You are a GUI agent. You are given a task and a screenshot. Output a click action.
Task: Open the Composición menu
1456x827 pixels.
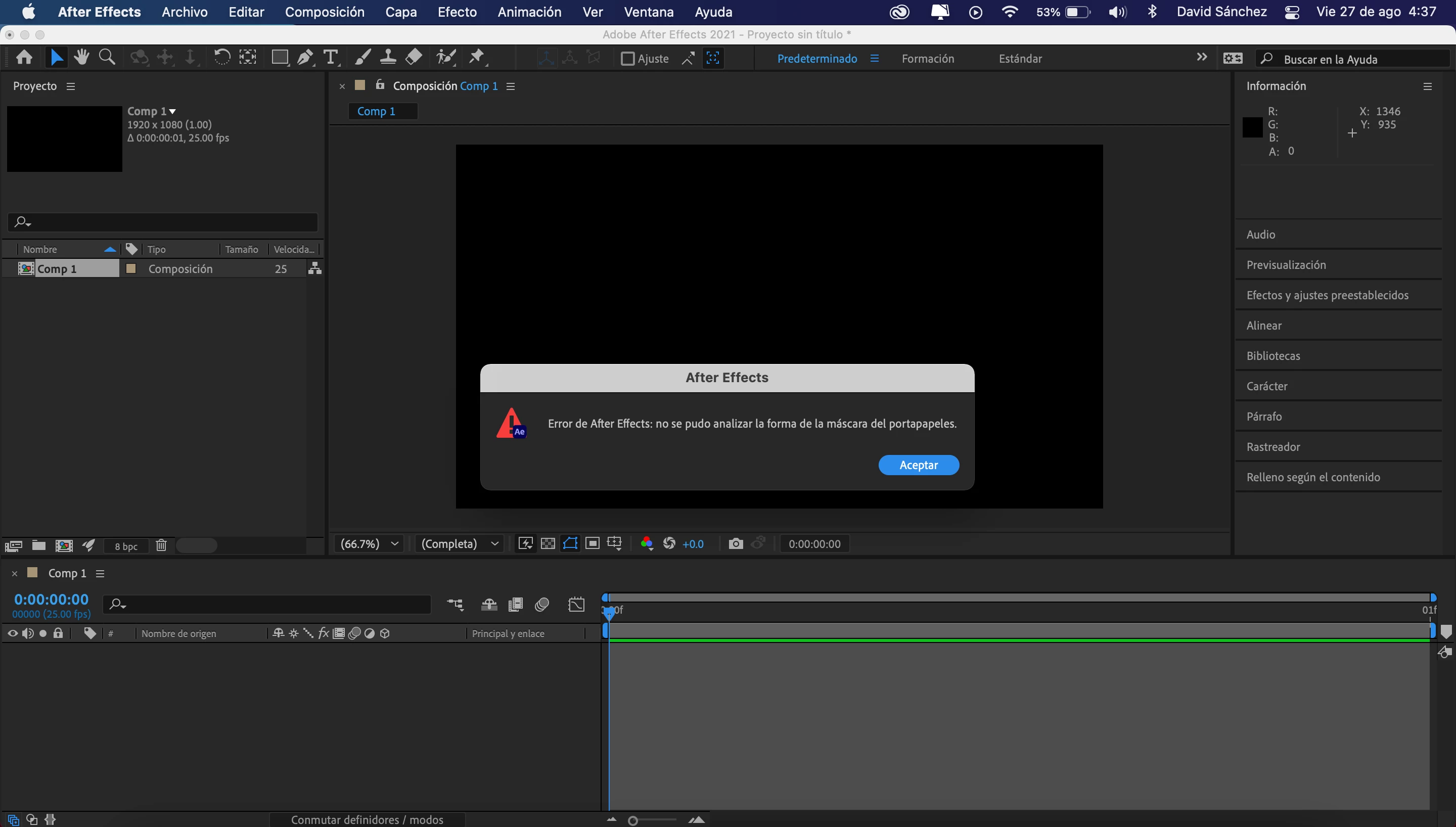click(324, 12)
